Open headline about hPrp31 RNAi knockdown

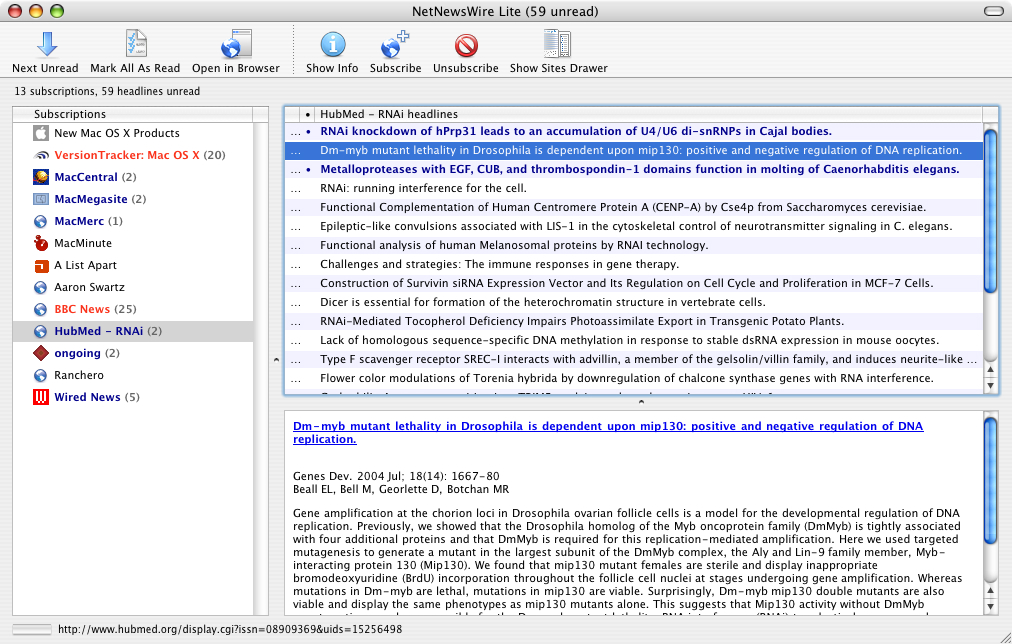(x=634, y=131)
